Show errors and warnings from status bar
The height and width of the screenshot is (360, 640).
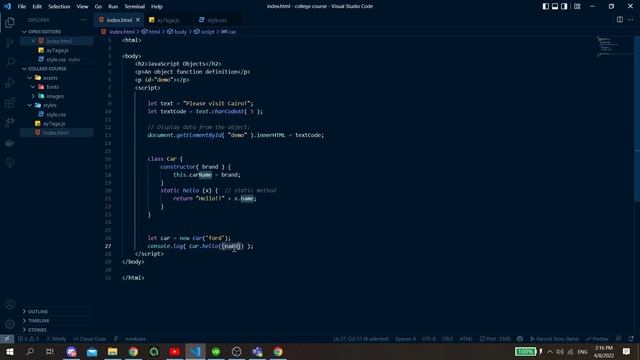[28, 339]
